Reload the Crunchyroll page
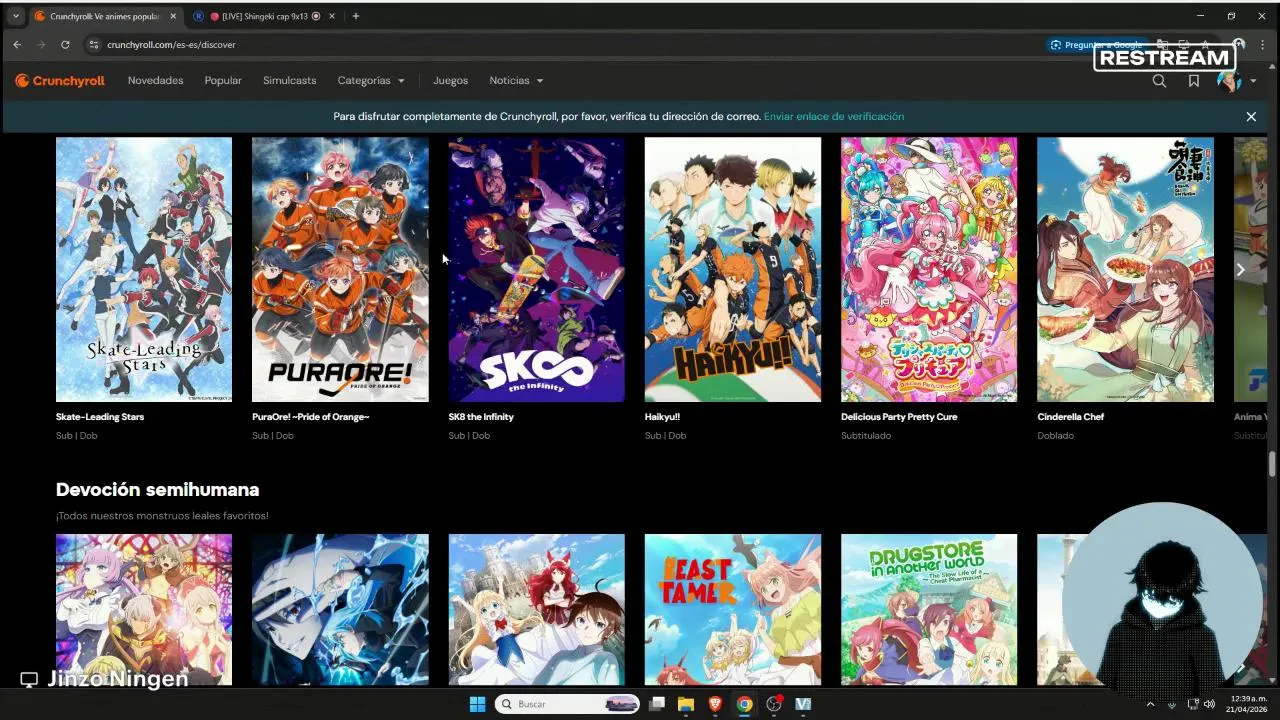Viewport: 1280px width, 720px height. click(x=65, y=44)
